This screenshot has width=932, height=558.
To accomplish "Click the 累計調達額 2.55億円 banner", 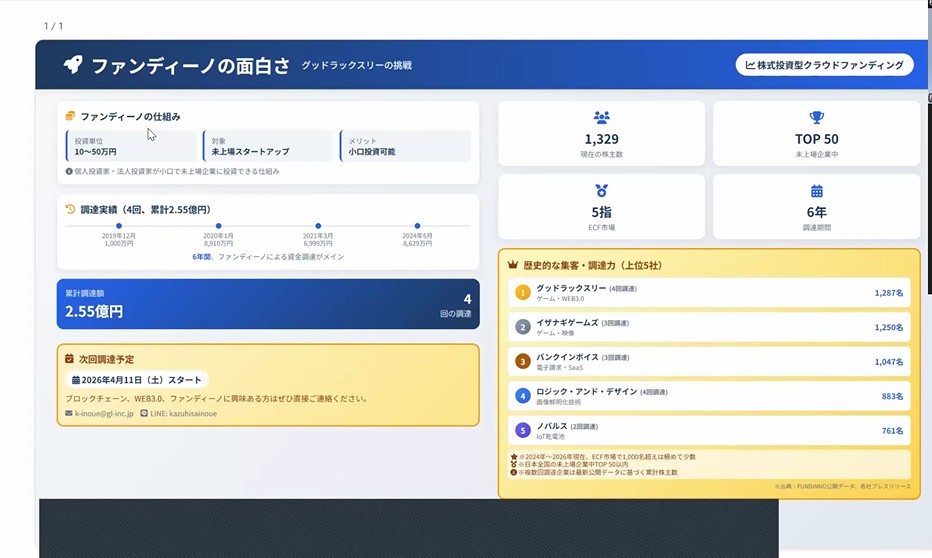I will (x=268, y=304).
